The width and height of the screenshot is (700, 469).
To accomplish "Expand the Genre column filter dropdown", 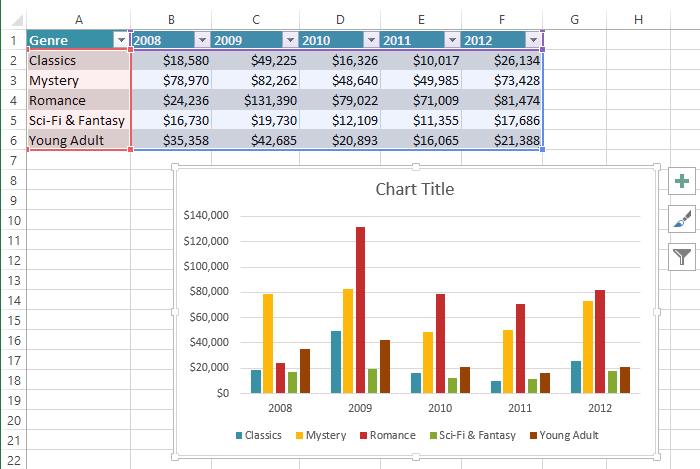I will (x=122, y=40).
